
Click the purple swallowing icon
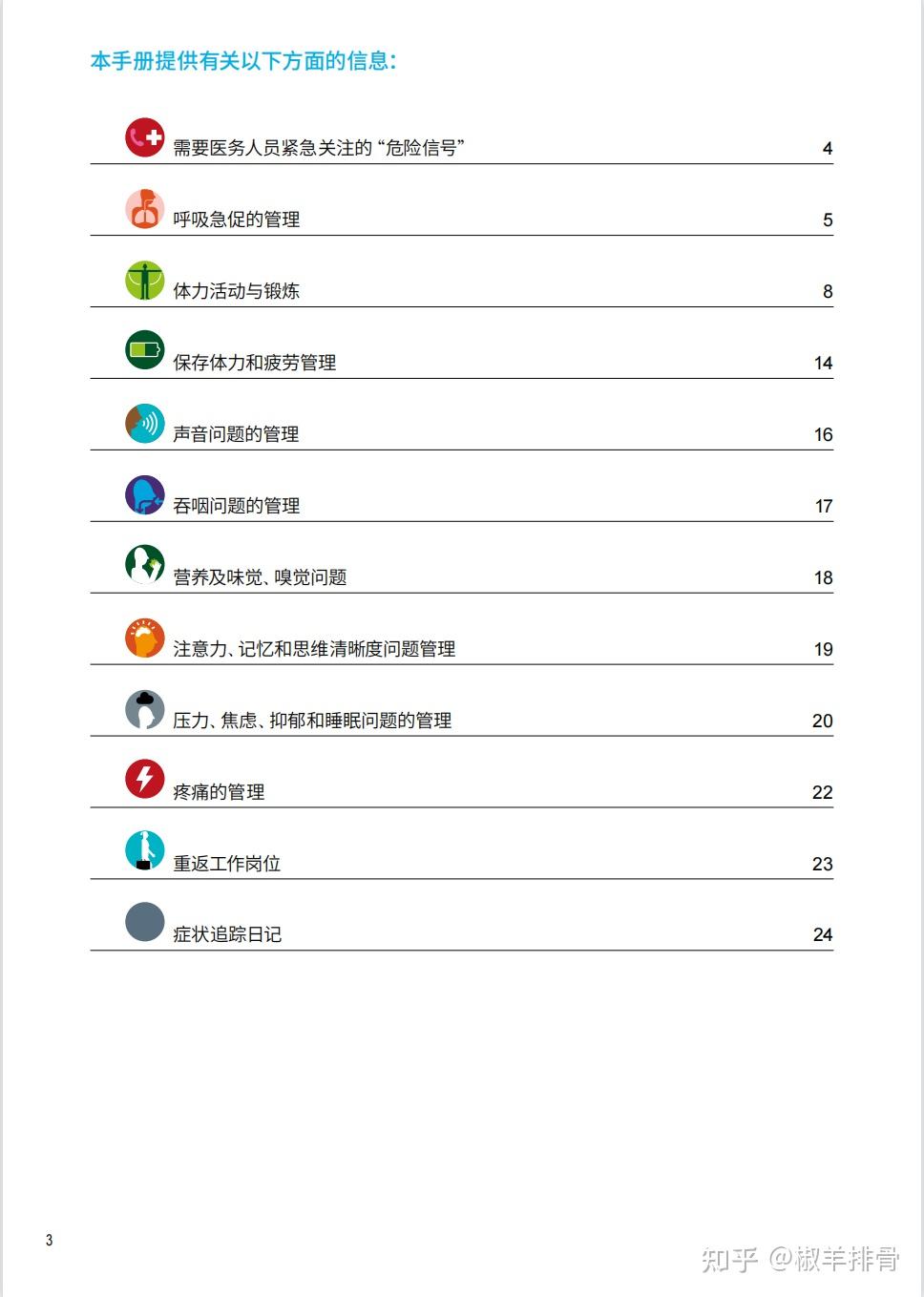click(x=145, y=494)
